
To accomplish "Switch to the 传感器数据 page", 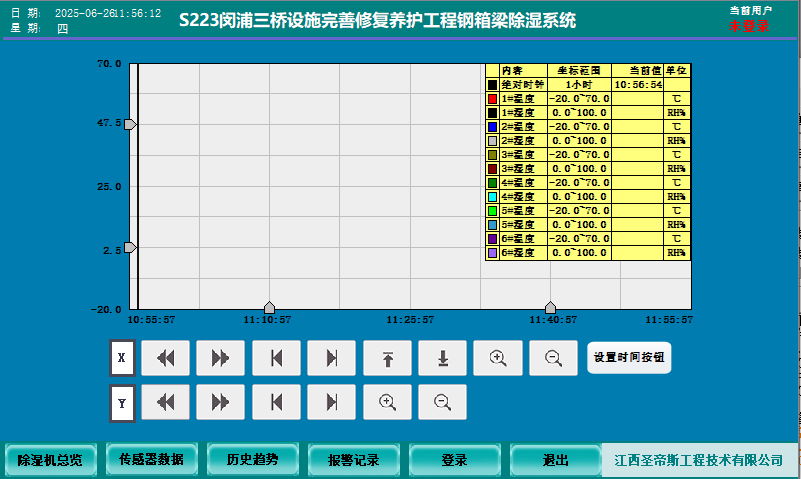I will pyautogui.click(x=151, y=460).
